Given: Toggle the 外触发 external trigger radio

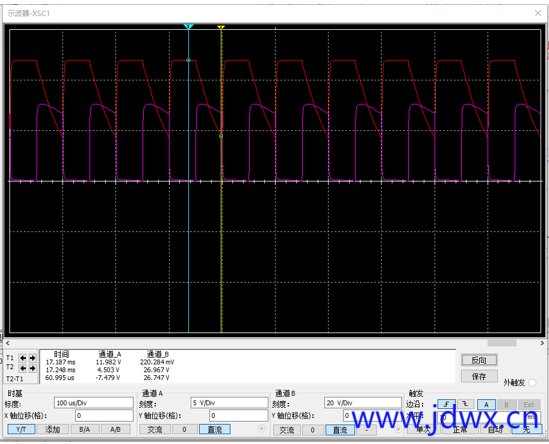Looking at the screenshot, I should [x=532, y=382].
